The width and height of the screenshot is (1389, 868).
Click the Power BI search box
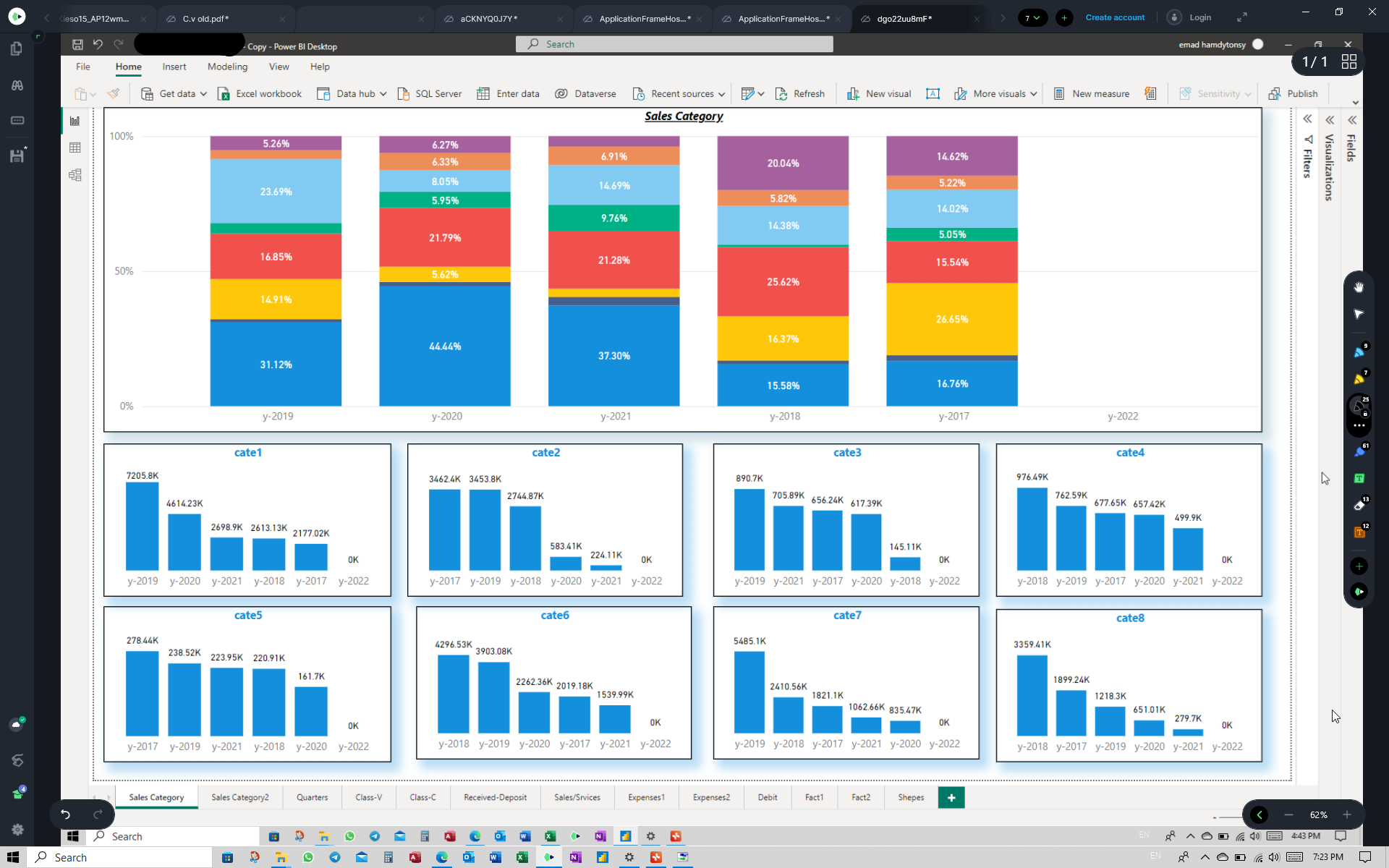pyautogui.click(x=674, y=44)
